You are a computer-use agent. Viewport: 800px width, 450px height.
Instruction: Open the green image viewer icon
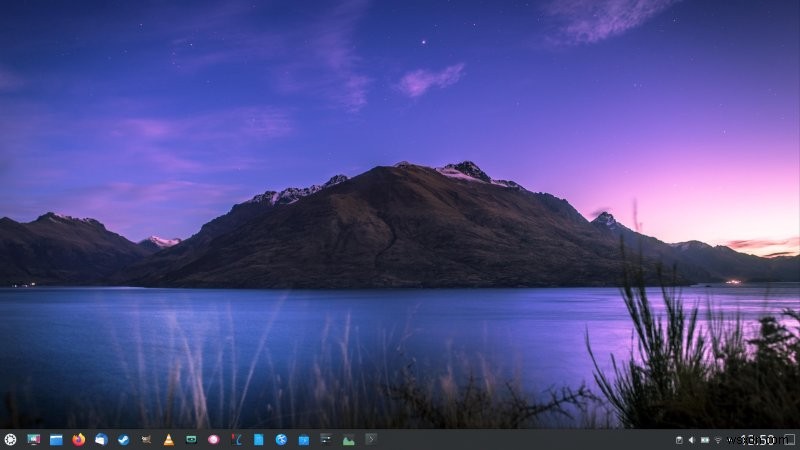(x=348, y=440)
